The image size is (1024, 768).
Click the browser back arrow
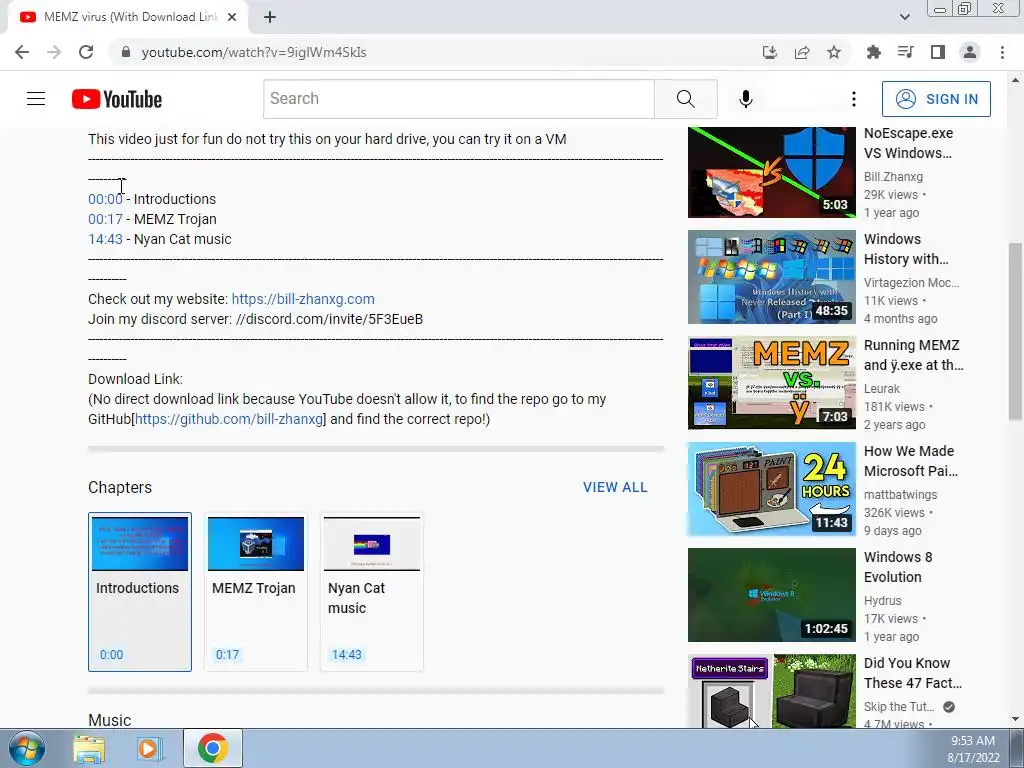(x=22, y=52)
